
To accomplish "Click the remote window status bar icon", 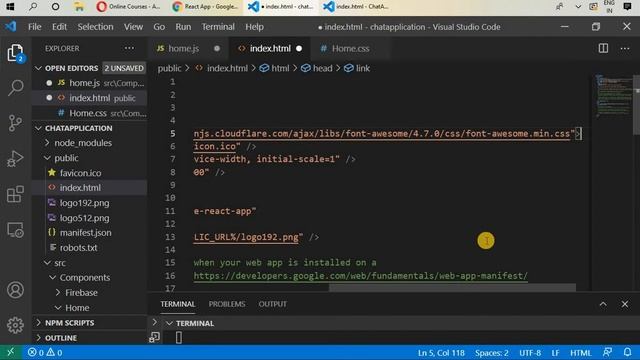I will tap(11, 352).
